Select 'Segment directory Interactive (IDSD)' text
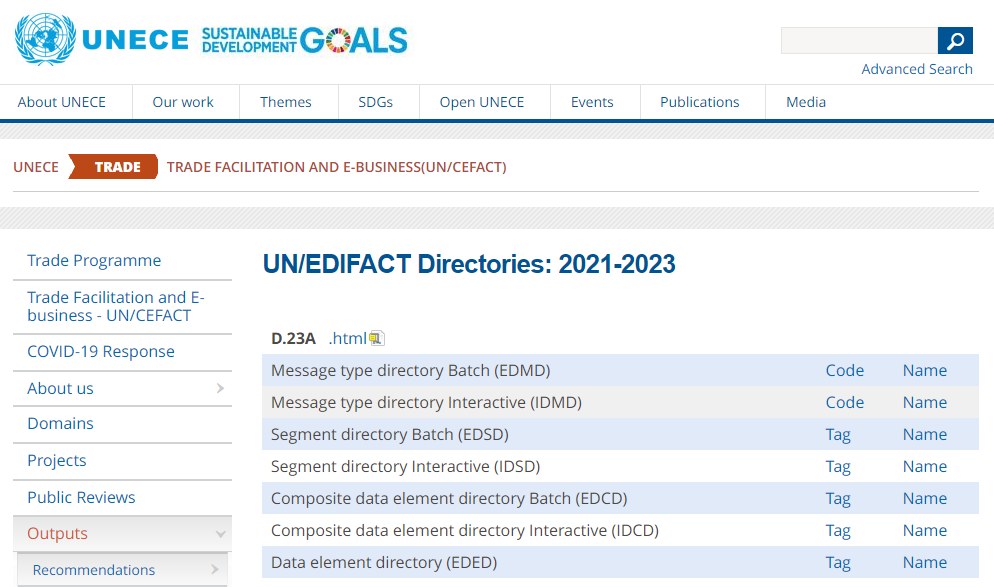The image size is (994, 587). (405, 467)
